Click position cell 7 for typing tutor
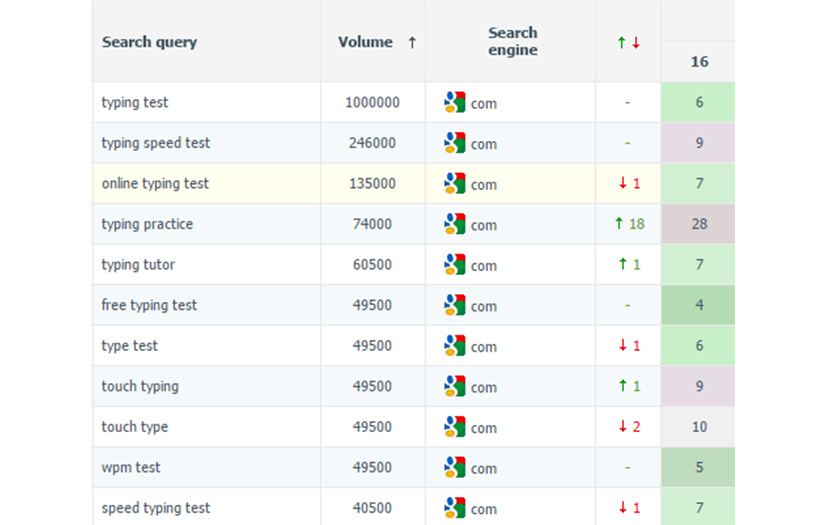Screen dimensions: 825x525 pyautogui.click(x=698, y=264)
